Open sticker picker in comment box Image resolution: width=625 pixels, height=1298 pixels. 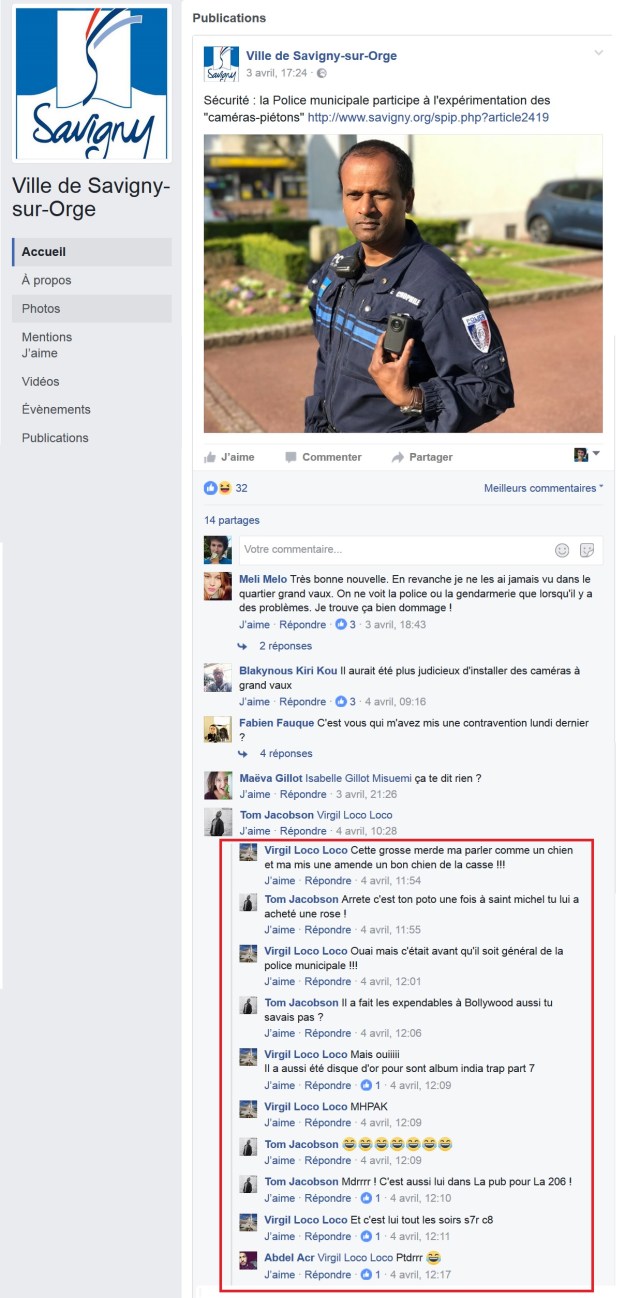pos(587,550)
